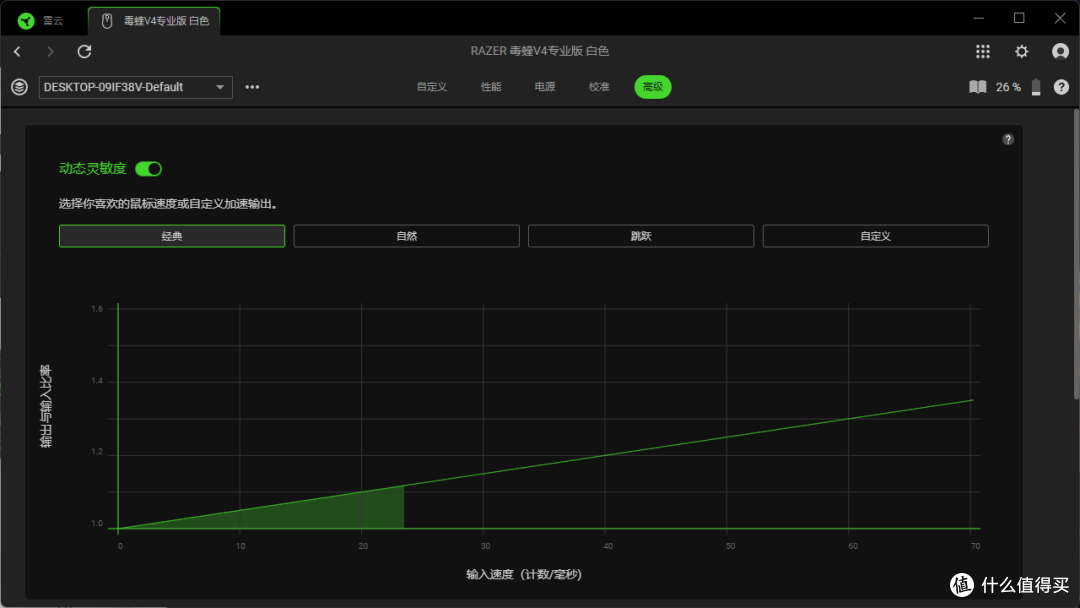
Task: Open the user account avatar
Action: click(x=1060, y=52)
